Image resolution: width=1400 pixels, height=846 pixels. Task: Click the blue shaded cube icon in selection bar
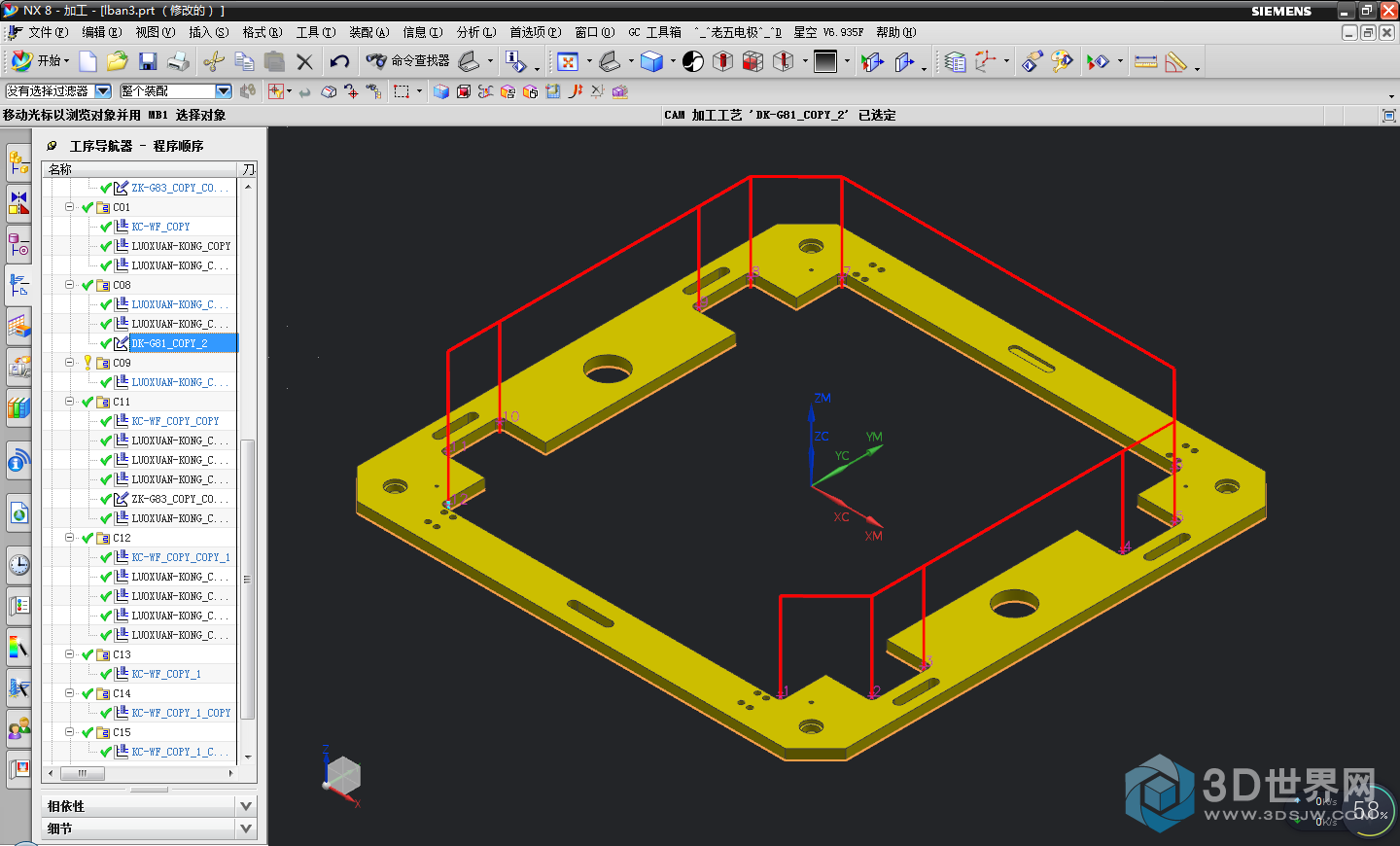pyautogui.click(x=441, y=91)
